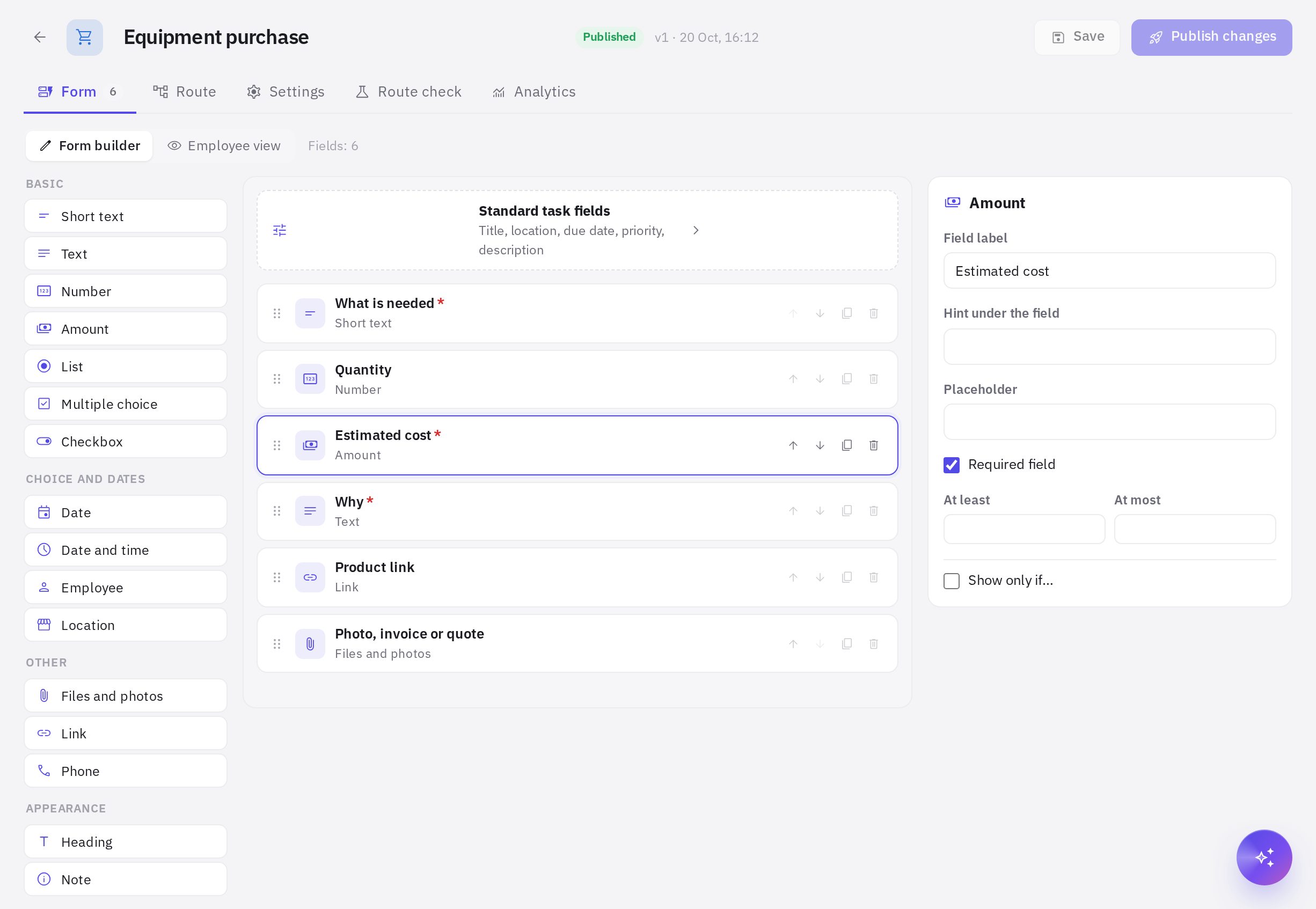The image size is (1316, 909).
Task: Focus the Field label input
Action: [1109, 271]
